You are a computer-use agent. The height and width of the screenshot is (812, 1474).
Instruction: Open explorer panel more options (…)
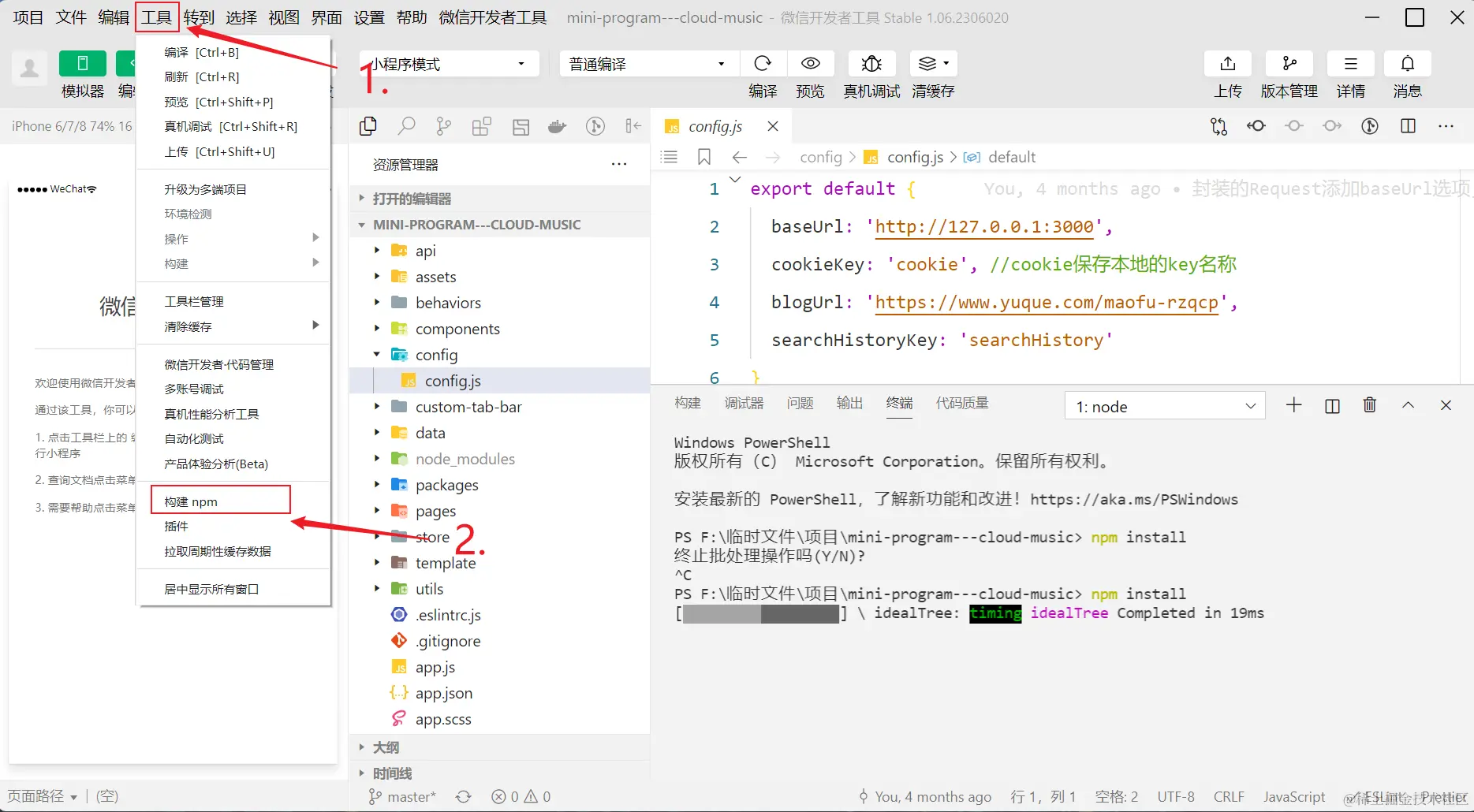(x=619, y=164)
